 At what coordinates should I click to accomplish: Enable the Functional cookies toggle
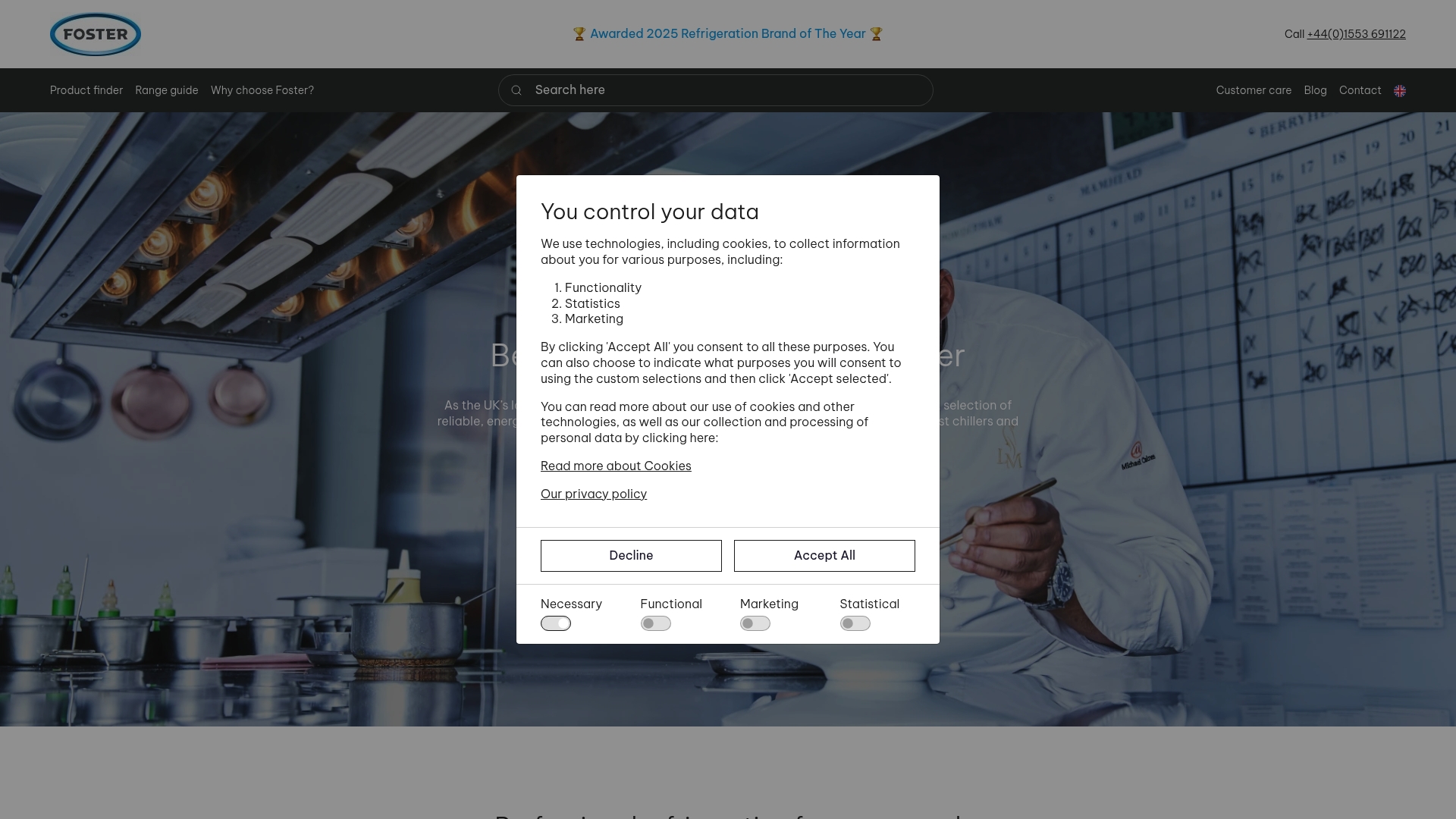coord(655,623)
